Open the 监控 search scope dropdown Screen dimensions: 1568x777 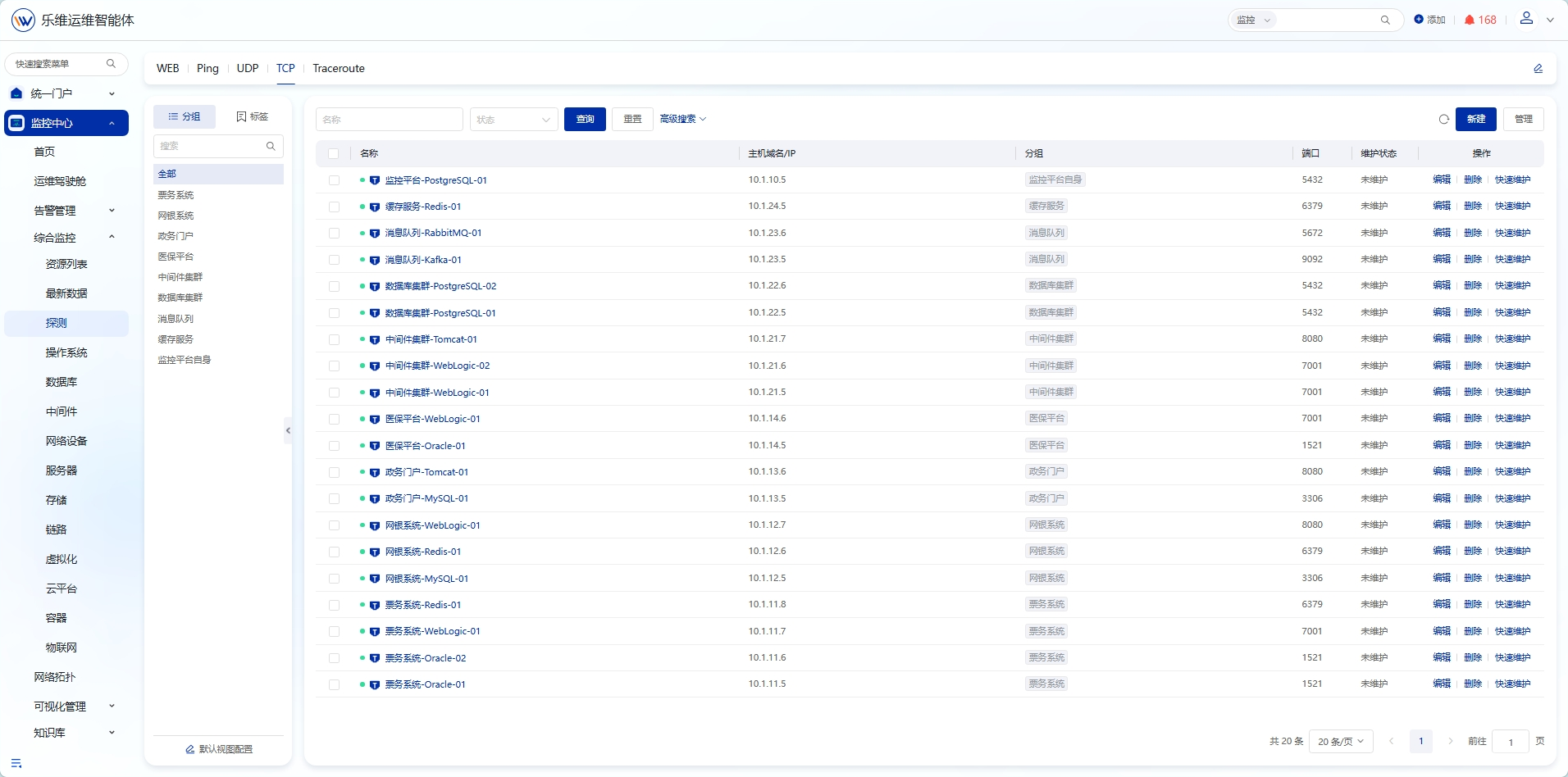1252,20
